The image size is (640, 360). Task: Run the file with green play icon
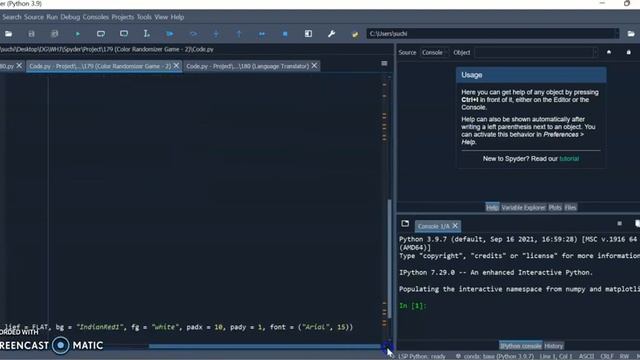point(78,34)
